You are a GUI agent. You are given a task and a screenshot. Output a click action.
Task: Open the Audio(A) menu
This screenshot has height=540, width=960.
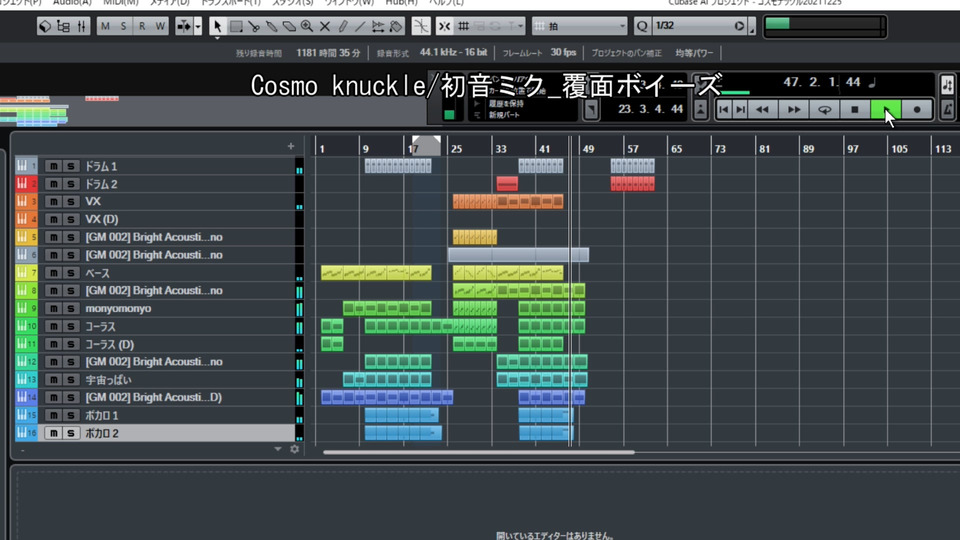click(72, 2)
